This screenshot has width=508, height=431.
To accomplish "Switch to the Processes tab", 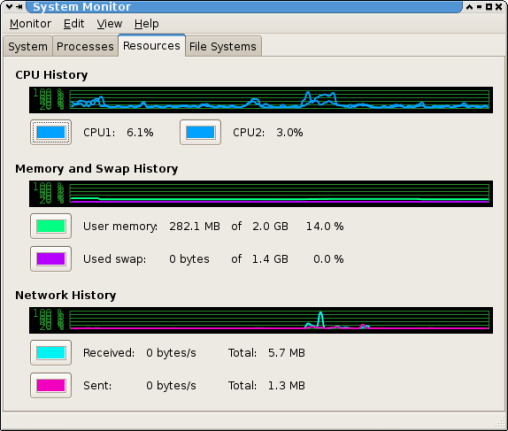I will pos(85,46).
